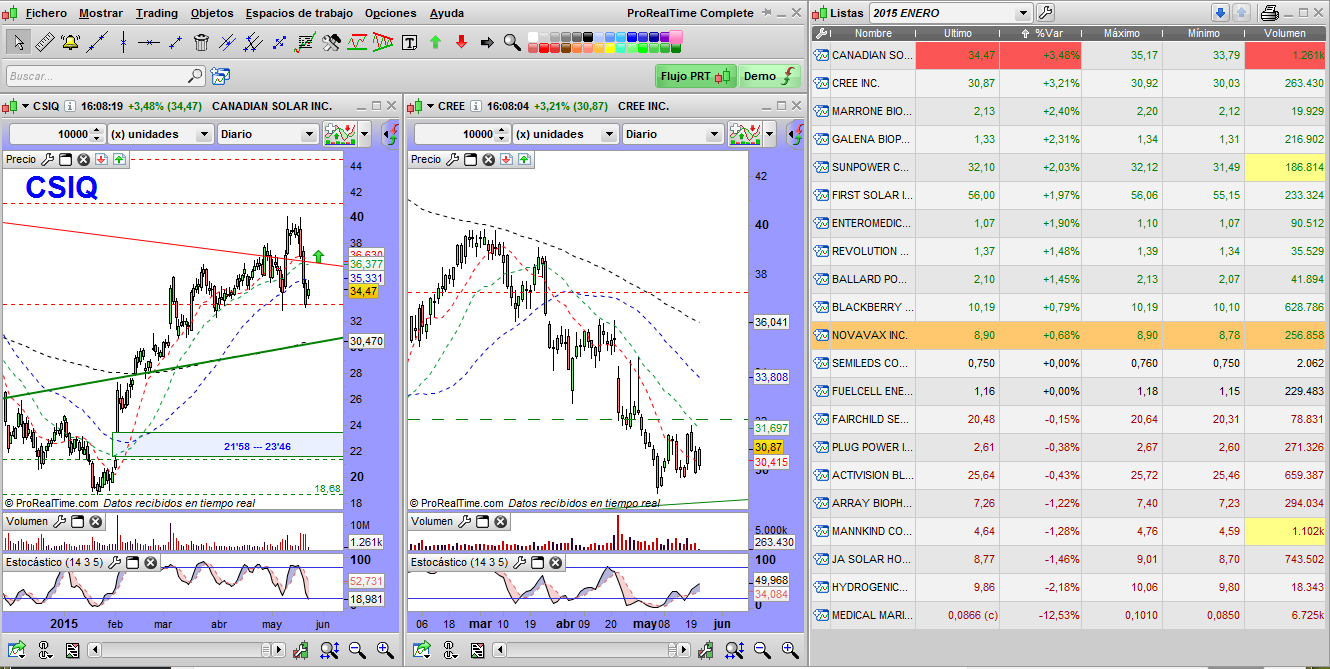Select the text box tool
This screenshot has height=669, width=1330.
[409, 42]
